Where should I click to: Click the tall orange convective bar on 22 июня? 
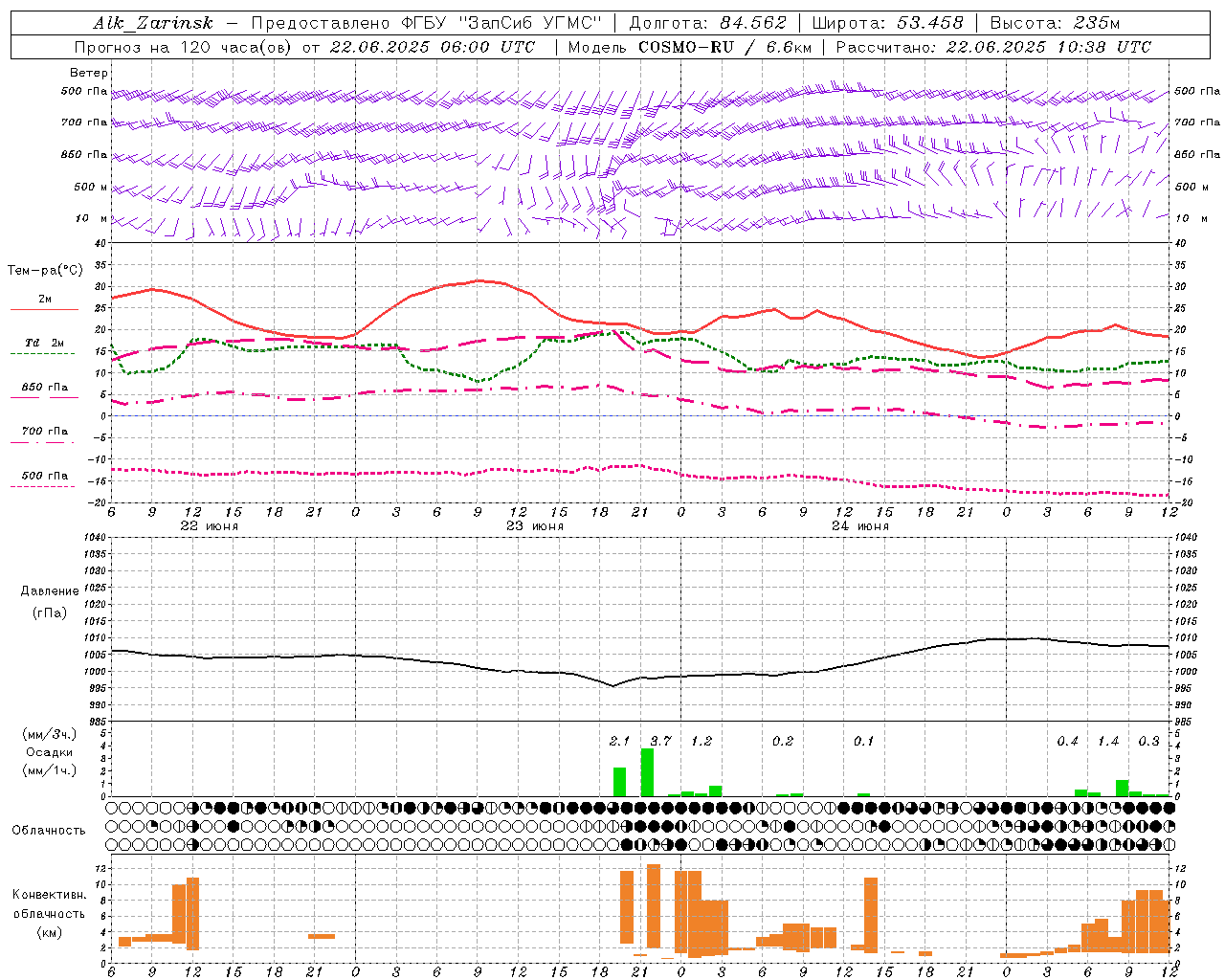pos(192,914)
